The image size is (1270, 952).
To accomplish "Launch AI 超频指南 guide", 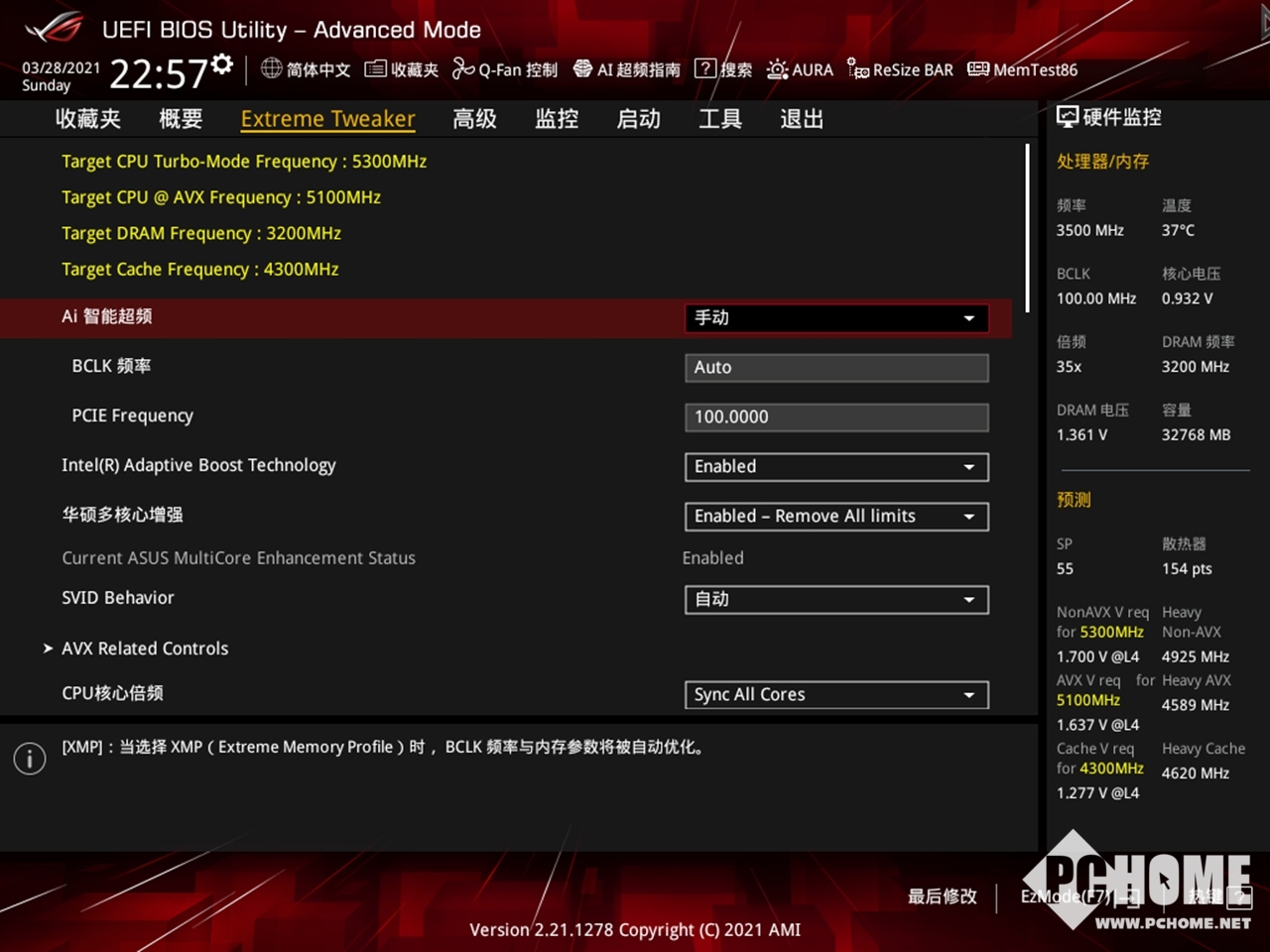I will pos(627,69).
